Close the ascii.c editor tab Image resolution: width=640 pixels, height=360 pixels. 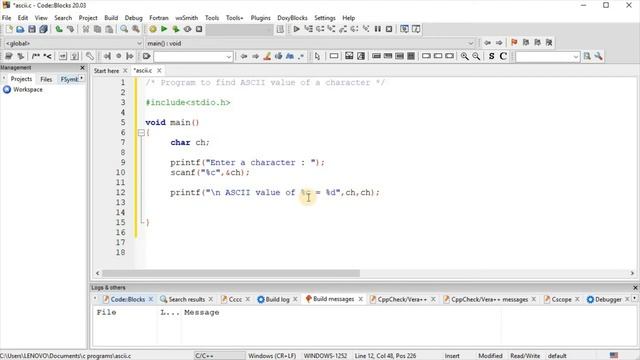pos(159,71)
